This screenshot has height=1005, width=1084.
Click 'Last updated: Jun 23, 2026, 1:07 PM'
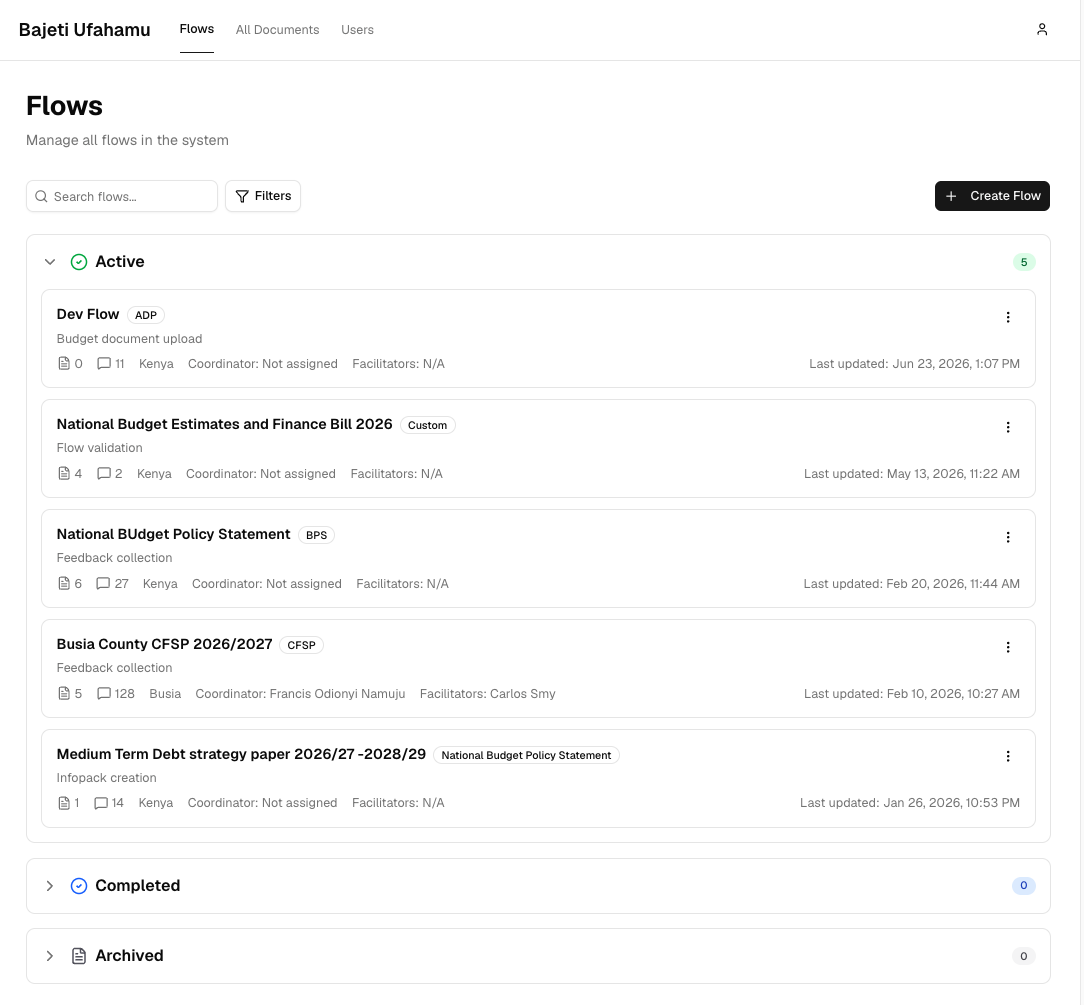pyautogui.click(x=915, y=364)
